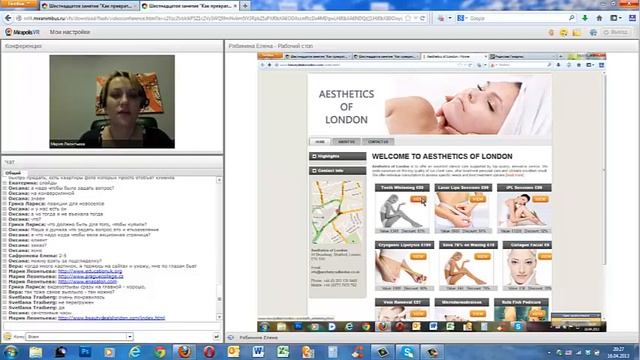Click the chat scrollbar down arrow
The image size is (640, 360).
coord(219,317)
